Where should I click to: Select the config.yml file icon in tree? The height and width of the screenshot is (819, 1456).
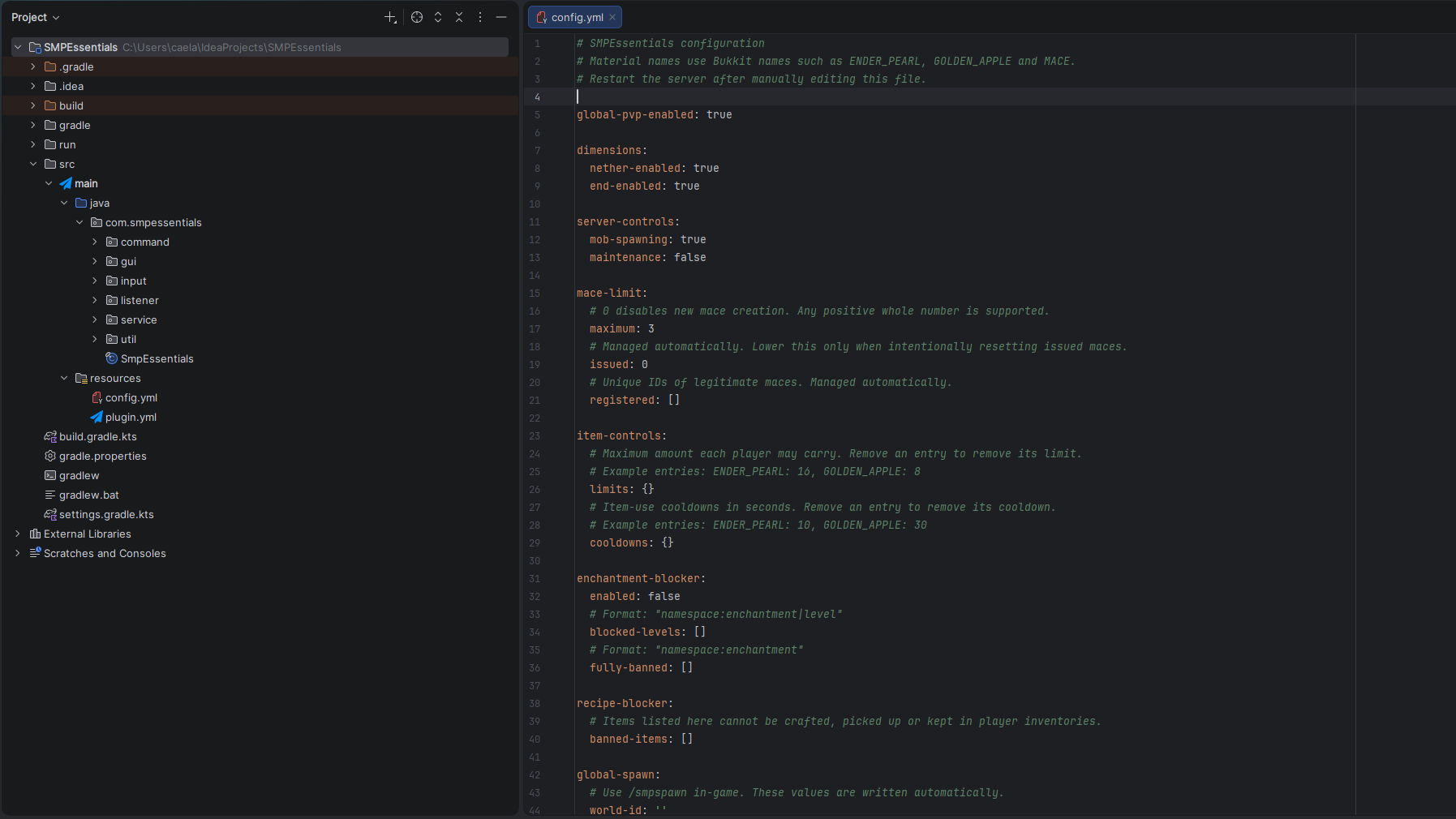97,397
